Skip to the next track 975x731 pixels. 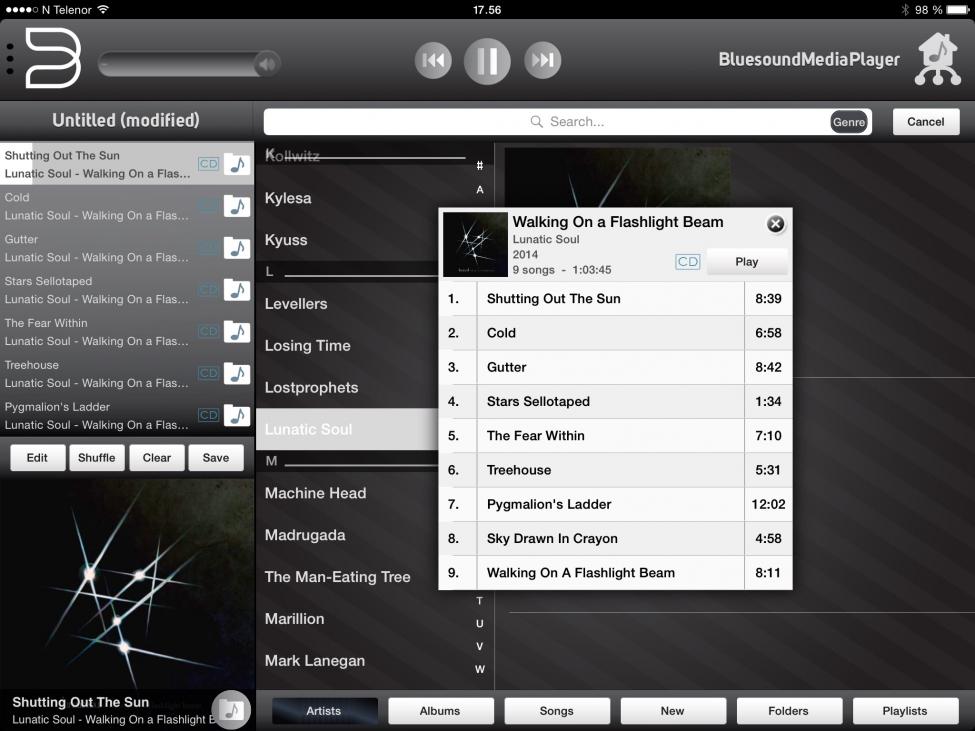[542, 60]
